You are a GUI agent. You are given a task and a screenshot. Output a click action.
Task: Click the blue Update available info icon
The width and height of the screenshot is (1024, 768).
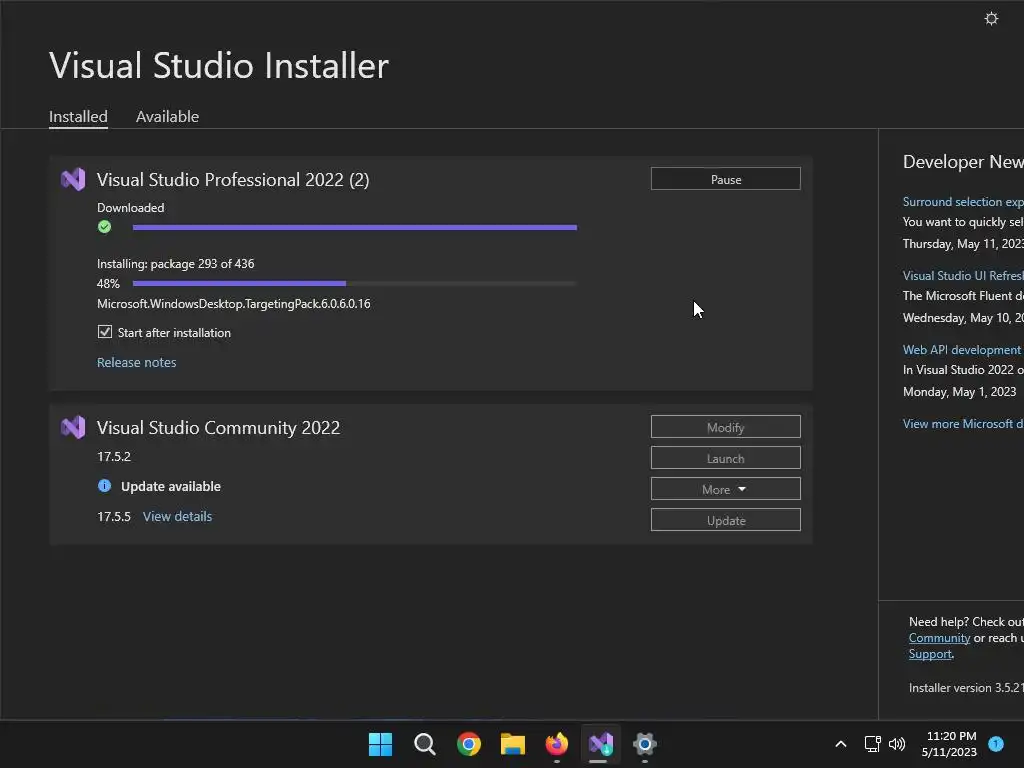tap(104, 486)
